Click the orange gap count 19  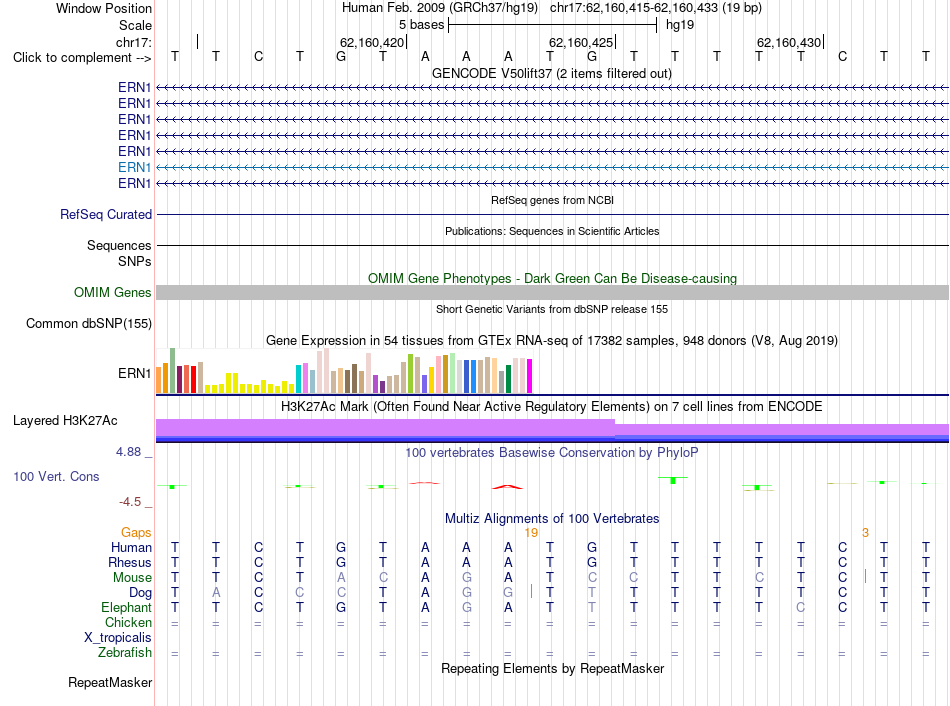point(531,533)
